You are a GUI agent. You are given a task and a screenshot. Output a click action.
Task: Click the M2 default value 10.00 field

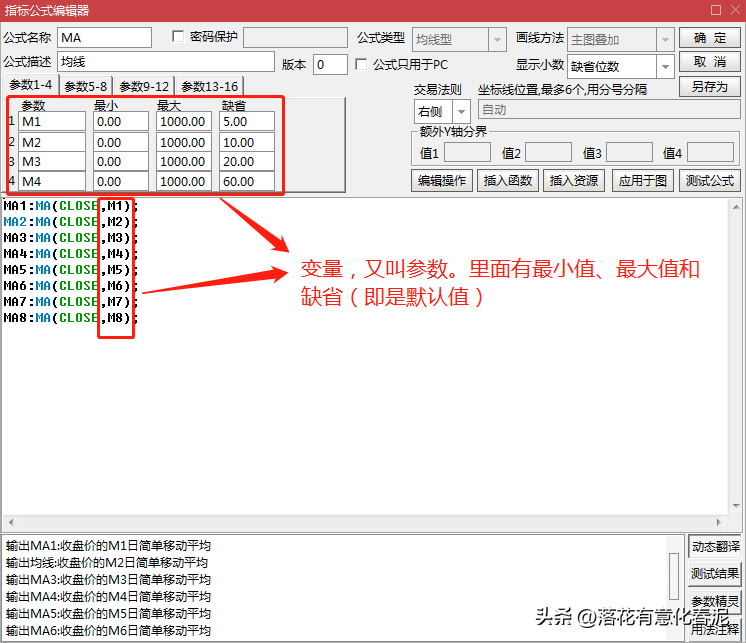(247, 142)
